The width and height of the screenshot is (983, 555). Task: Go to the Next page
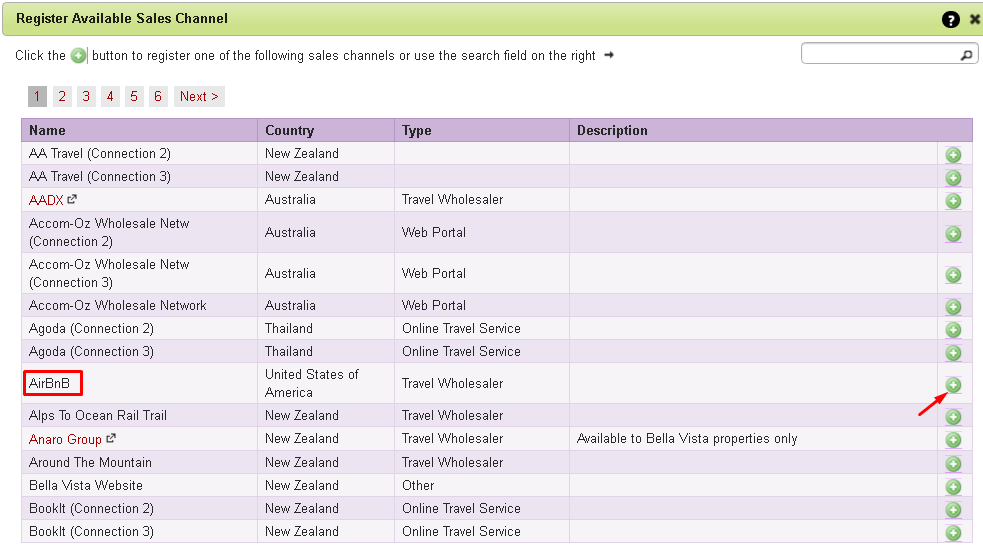click(x=199, y=97)
